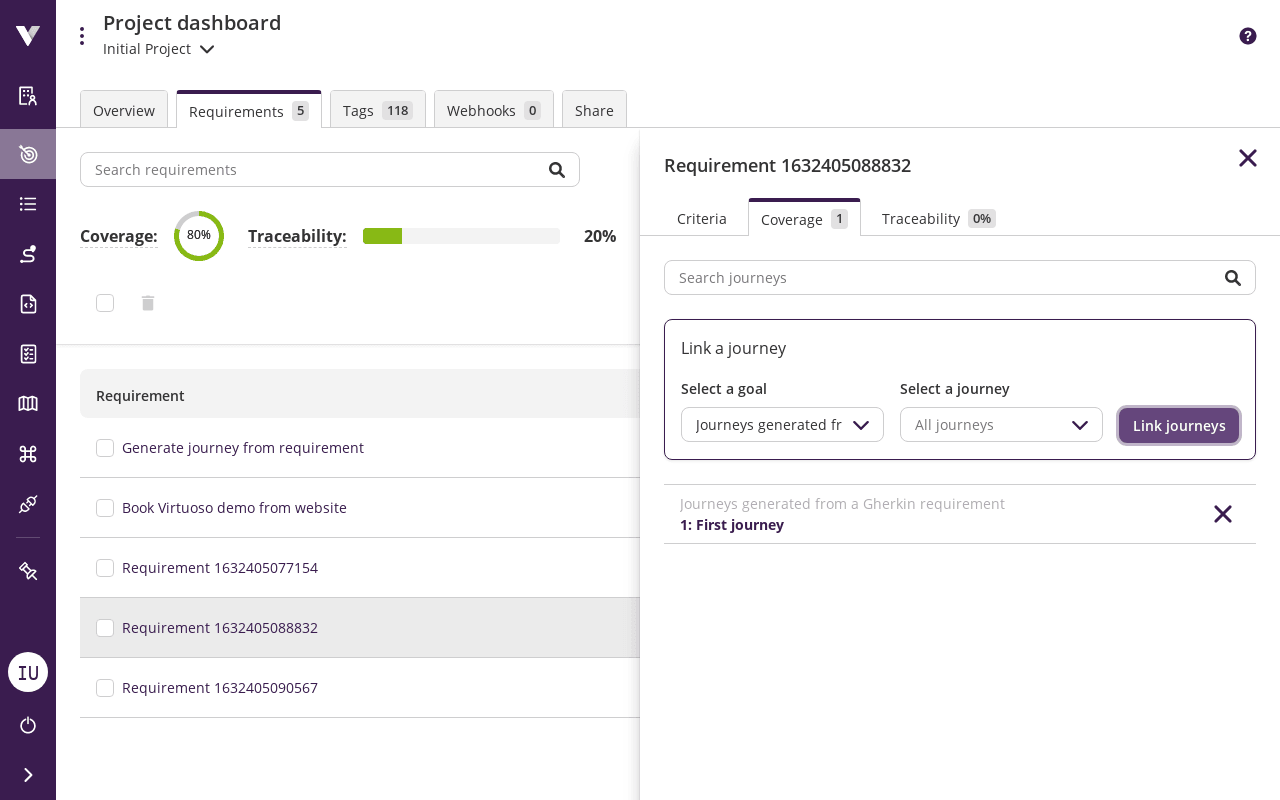Select the checkbox for Requirement 1632405090567
This screenshot has width=1280, height=800.
coord(105,688)
